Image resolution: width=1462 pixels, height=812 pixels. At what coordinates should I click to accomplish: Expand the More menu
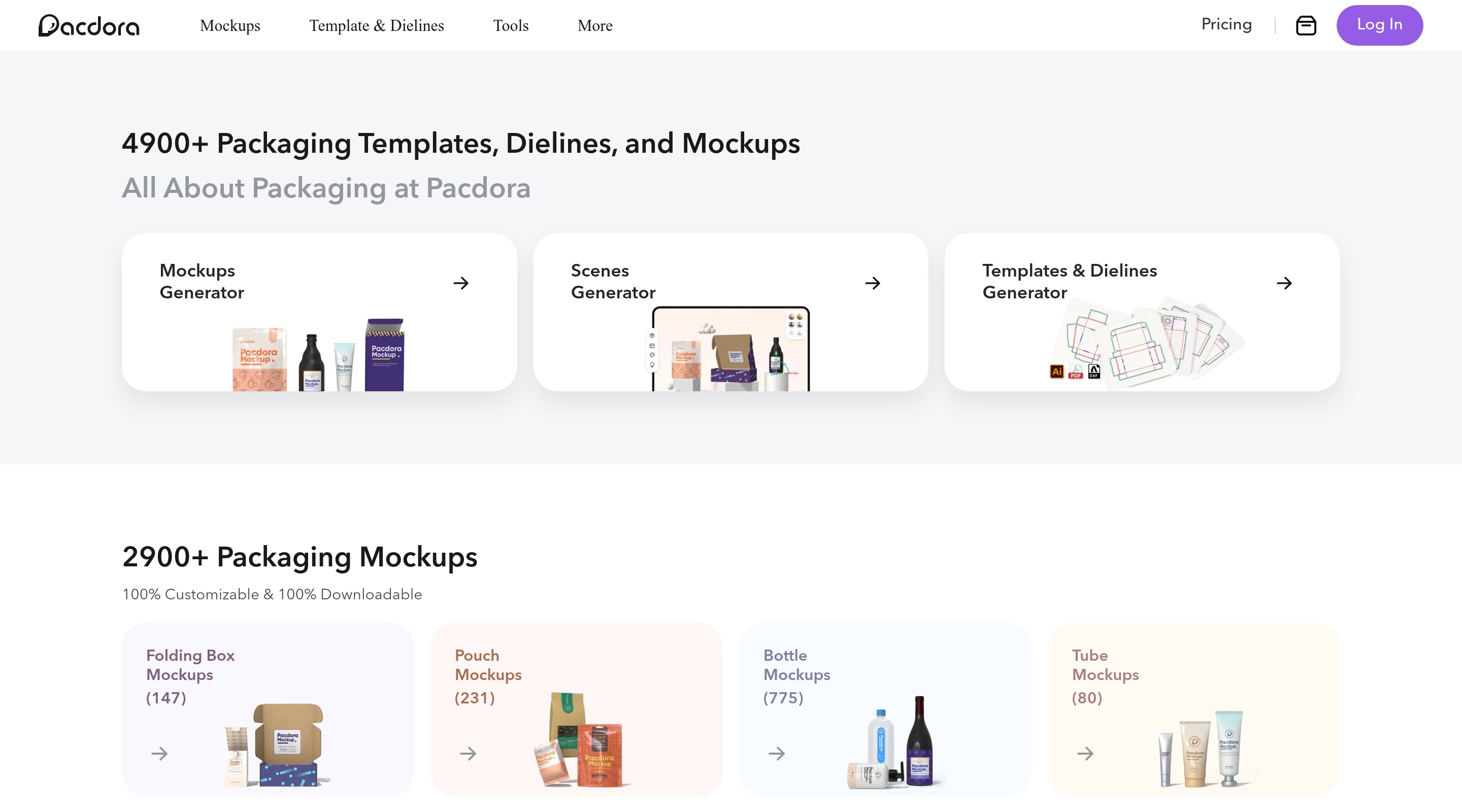click(595, 25)
